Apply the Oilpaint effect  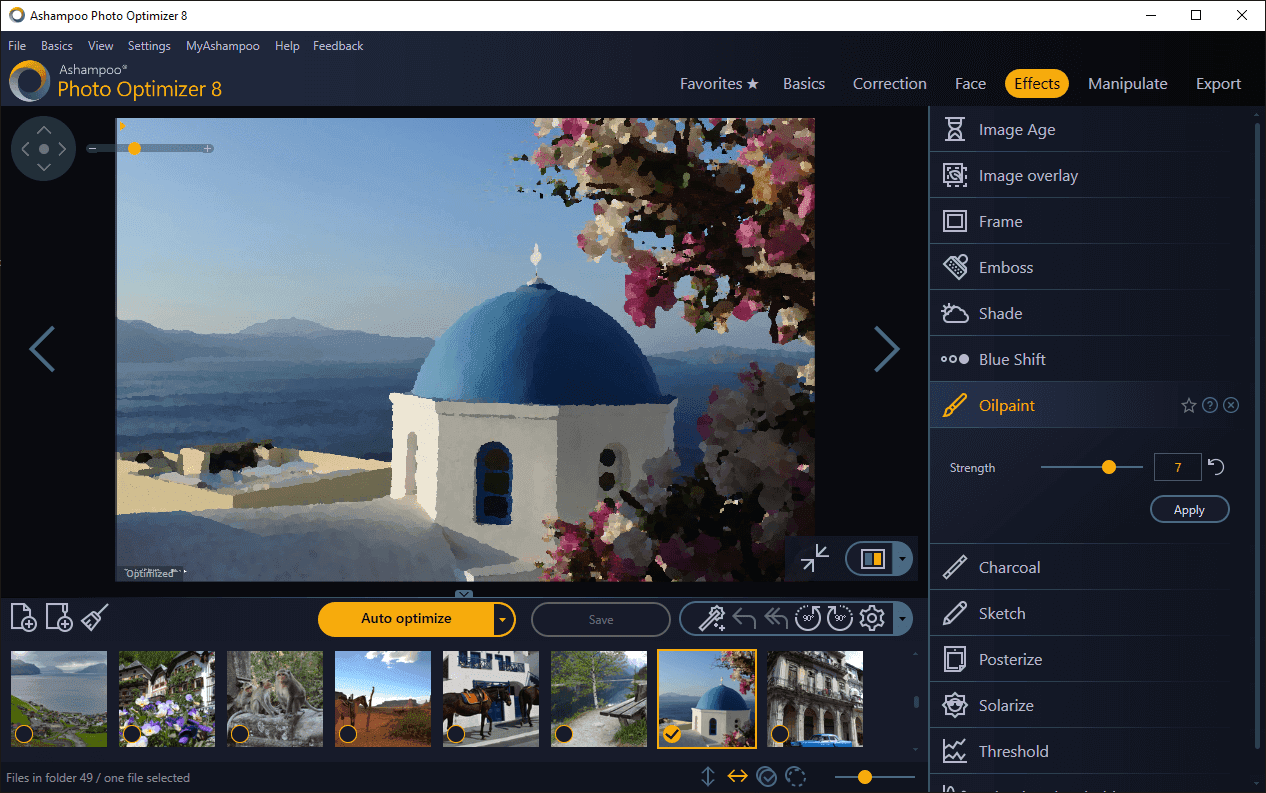pyautogui.click(x=1189, y=509)
